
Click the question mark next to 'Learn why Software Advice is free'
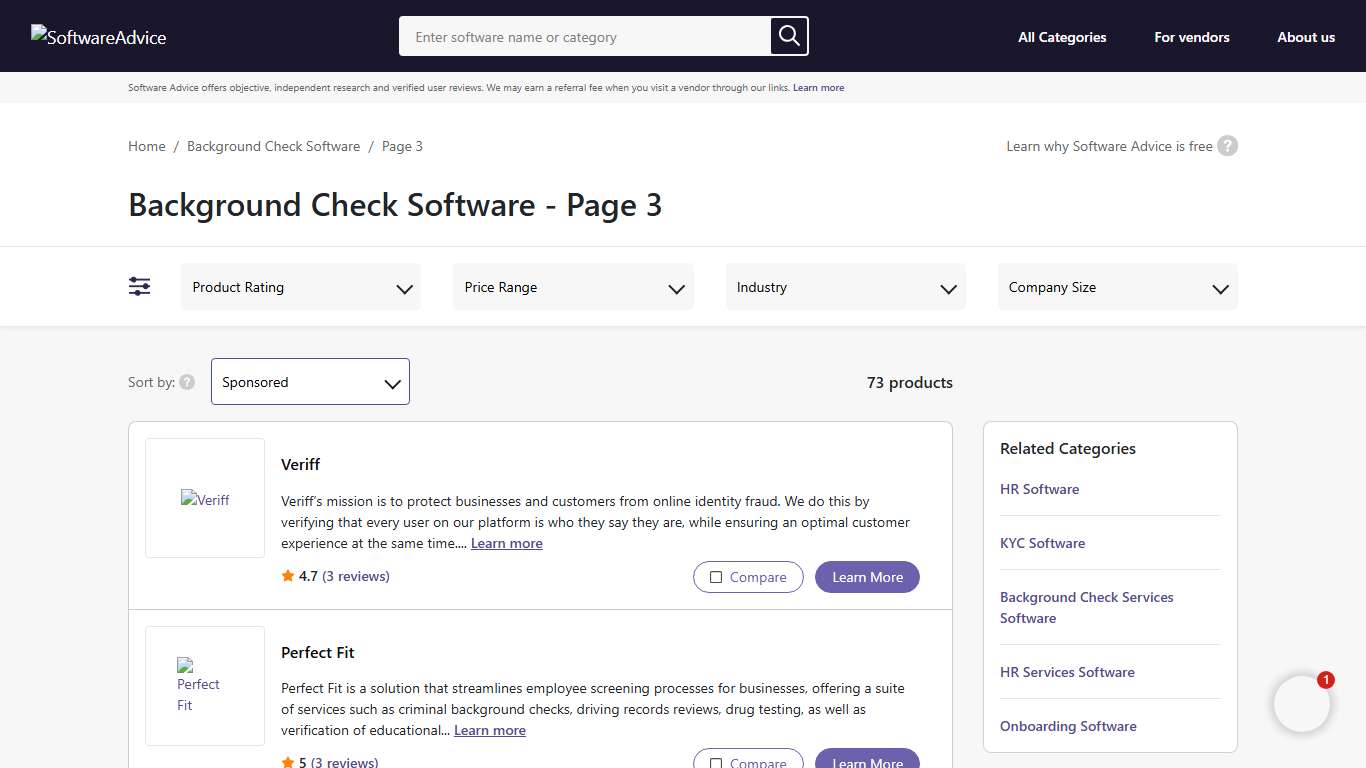click(1227, 145)
